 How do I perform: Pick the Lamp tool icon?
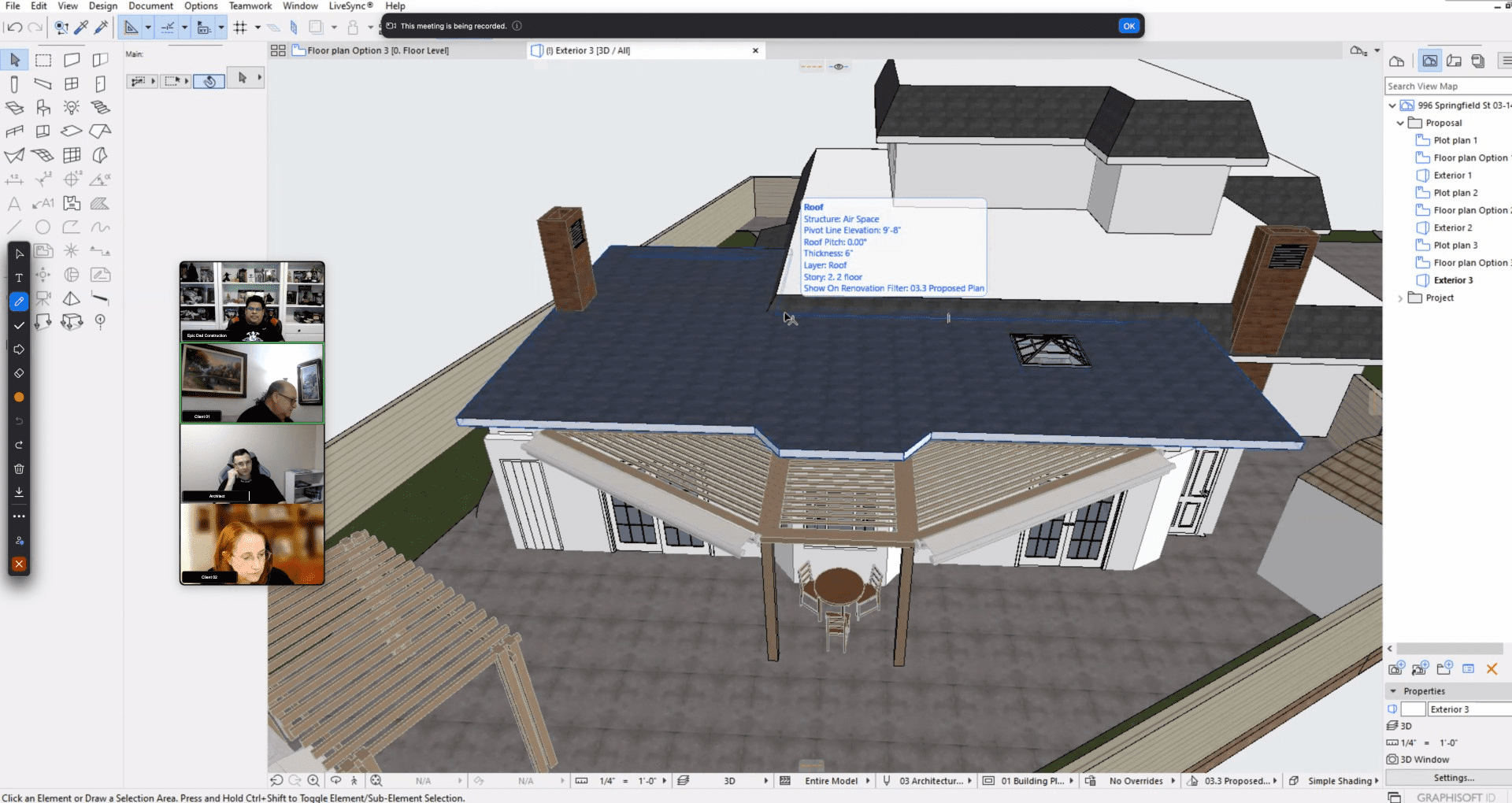(72, 108)
